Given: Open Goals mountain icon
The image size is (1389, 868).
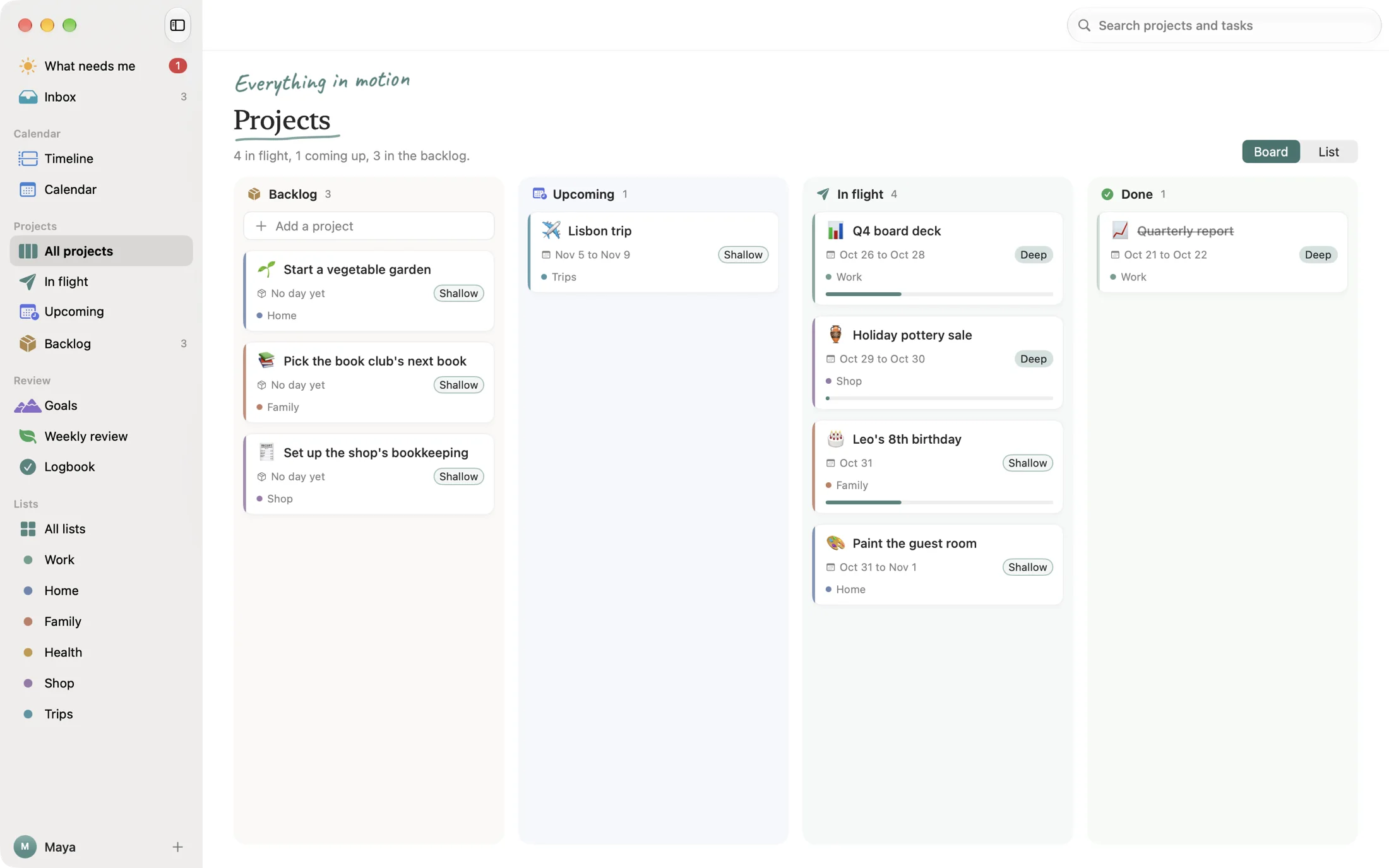Looking at the screenshot, I should click(28, 405).
